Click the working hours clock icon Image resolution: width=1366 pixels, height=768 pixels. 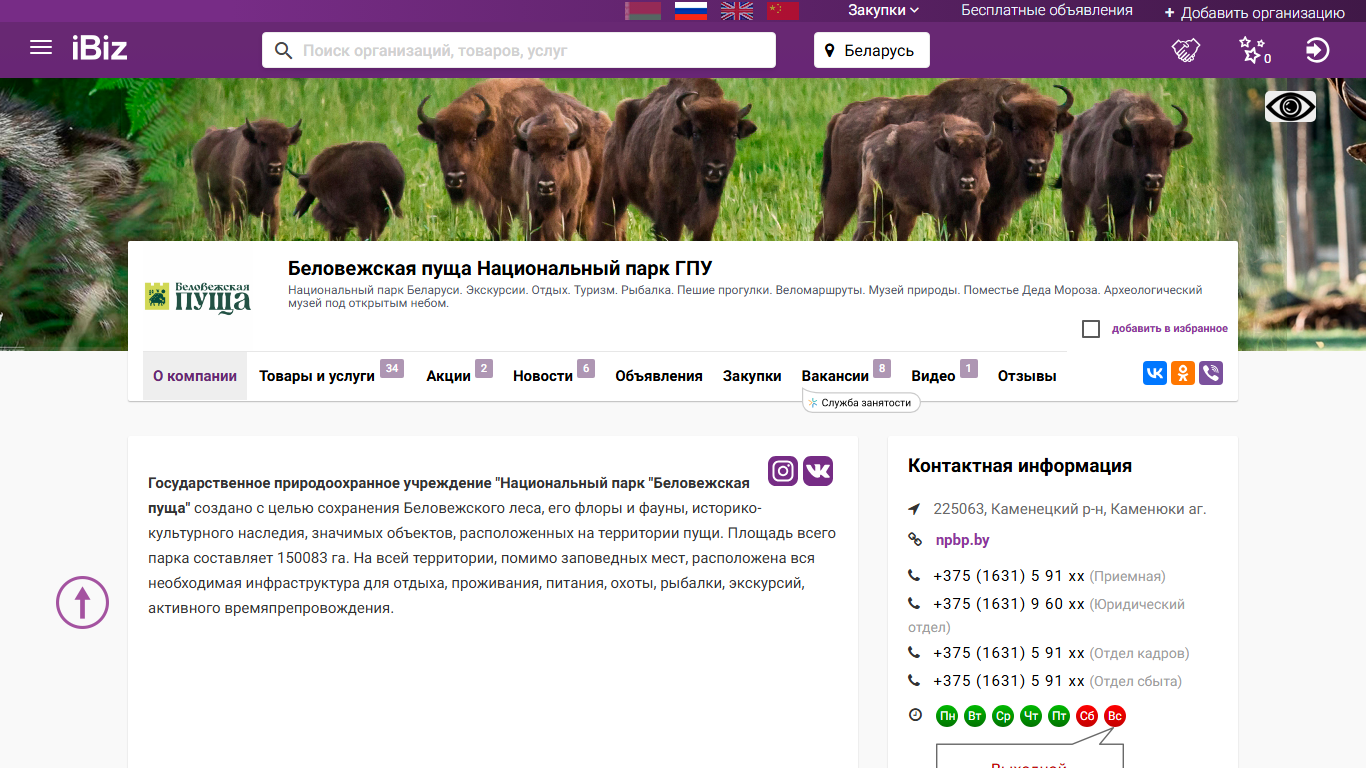[915, 715]
